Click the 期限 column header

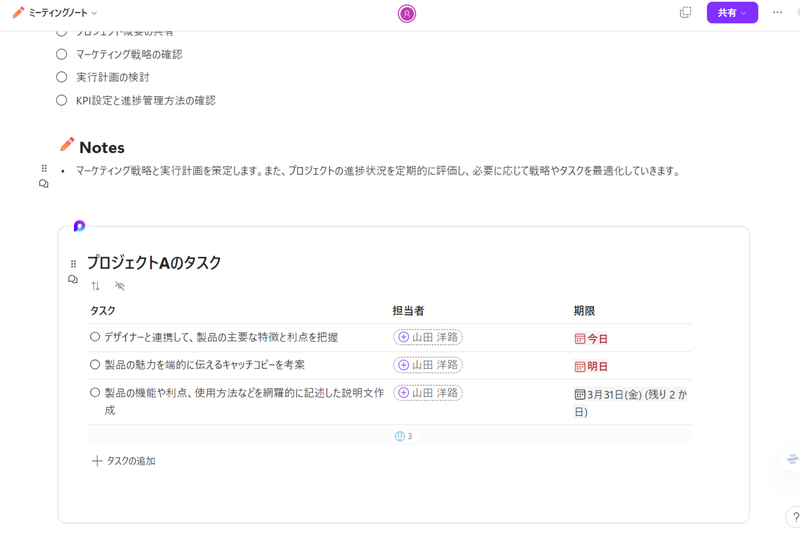click(x=584, y=311)
